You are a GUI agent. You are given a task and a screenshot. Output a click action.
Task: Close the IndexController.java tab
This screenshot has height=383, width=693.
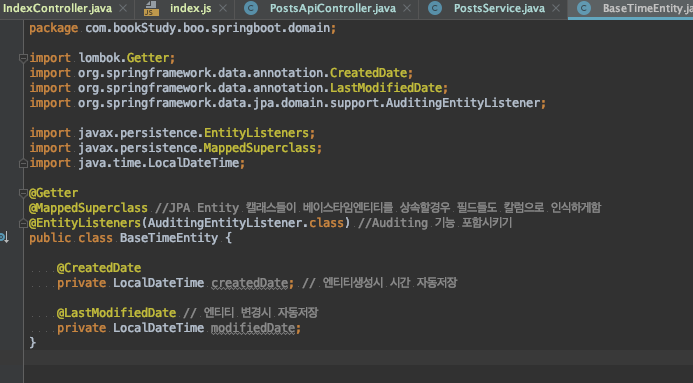click(x=123, y=8)
